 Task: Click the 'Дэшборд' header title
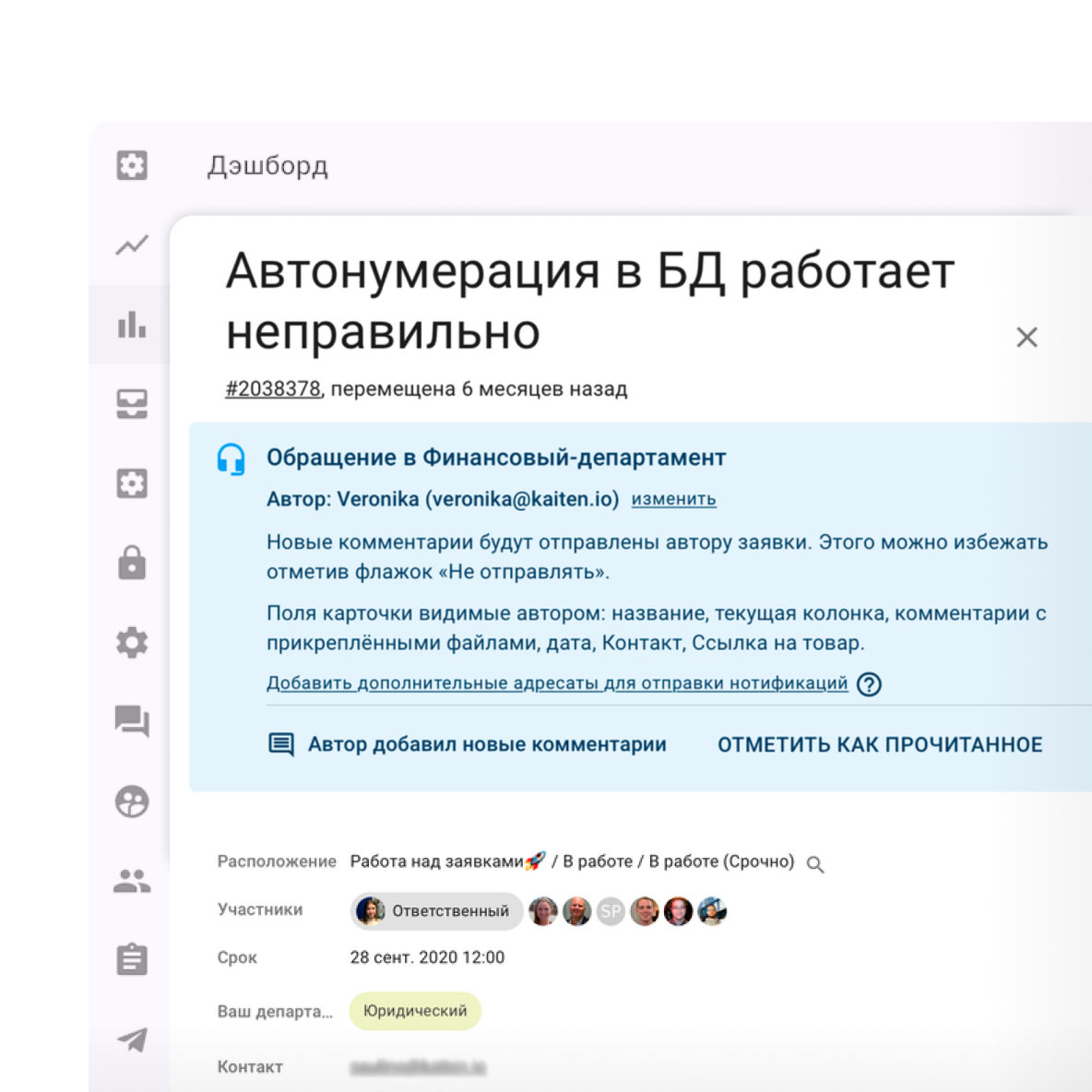point(267,166)
